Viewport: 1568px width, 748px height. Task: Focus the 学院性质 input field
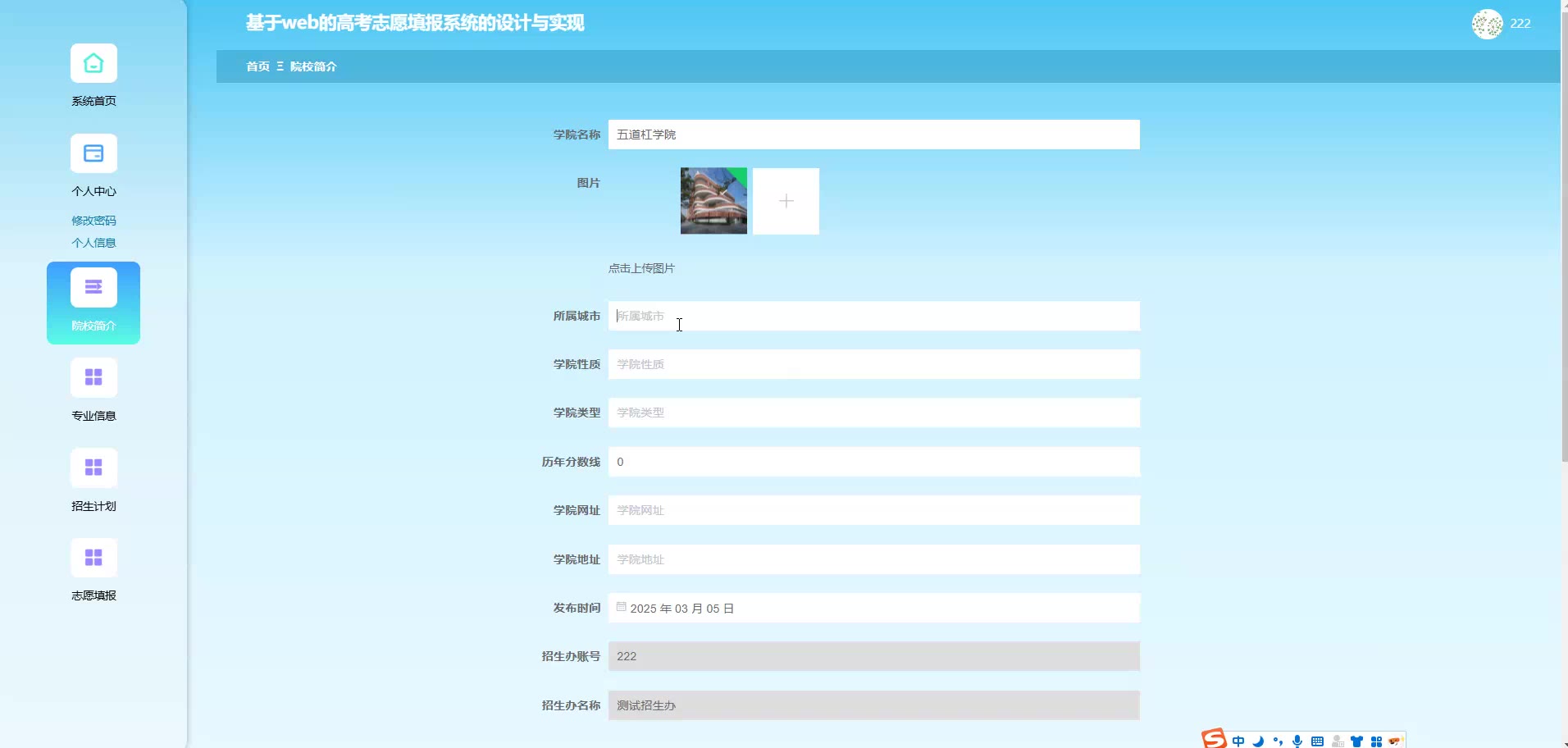[x=874, y=364]
